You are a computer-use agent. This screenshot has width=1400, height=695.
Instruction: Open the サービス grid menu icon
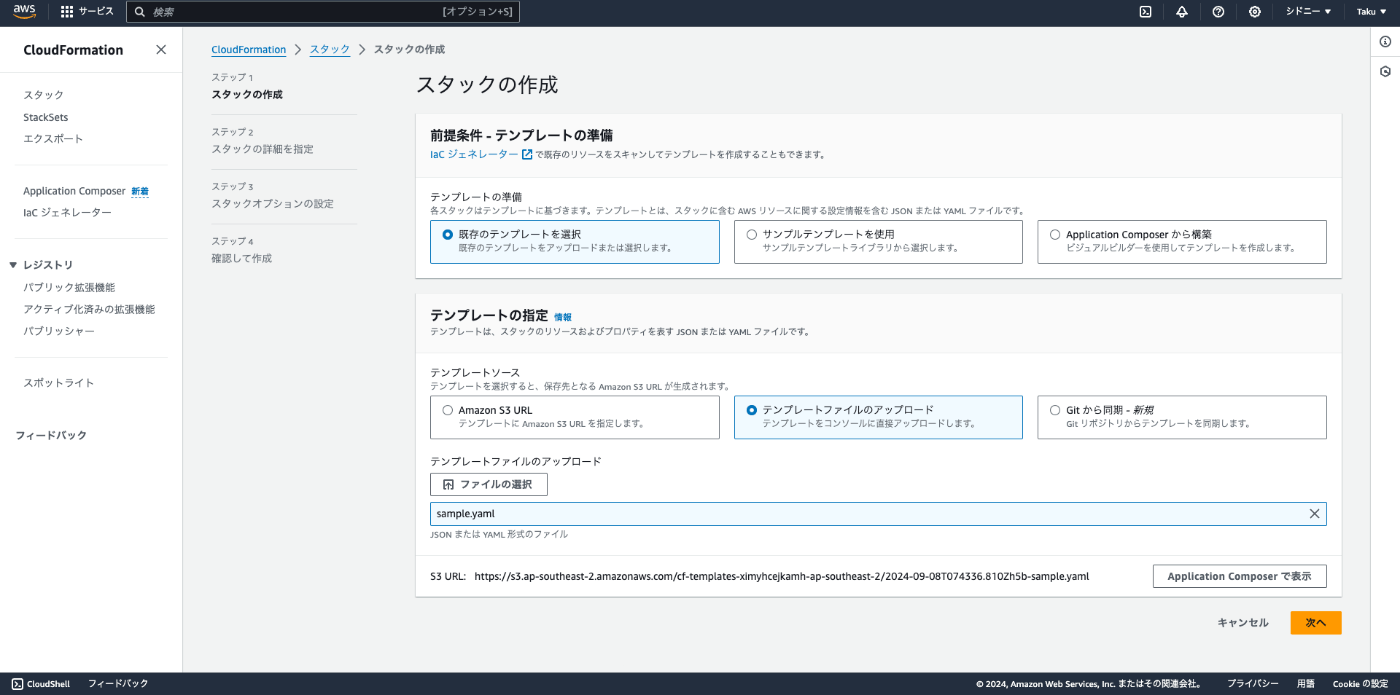[x=67, y=12]
